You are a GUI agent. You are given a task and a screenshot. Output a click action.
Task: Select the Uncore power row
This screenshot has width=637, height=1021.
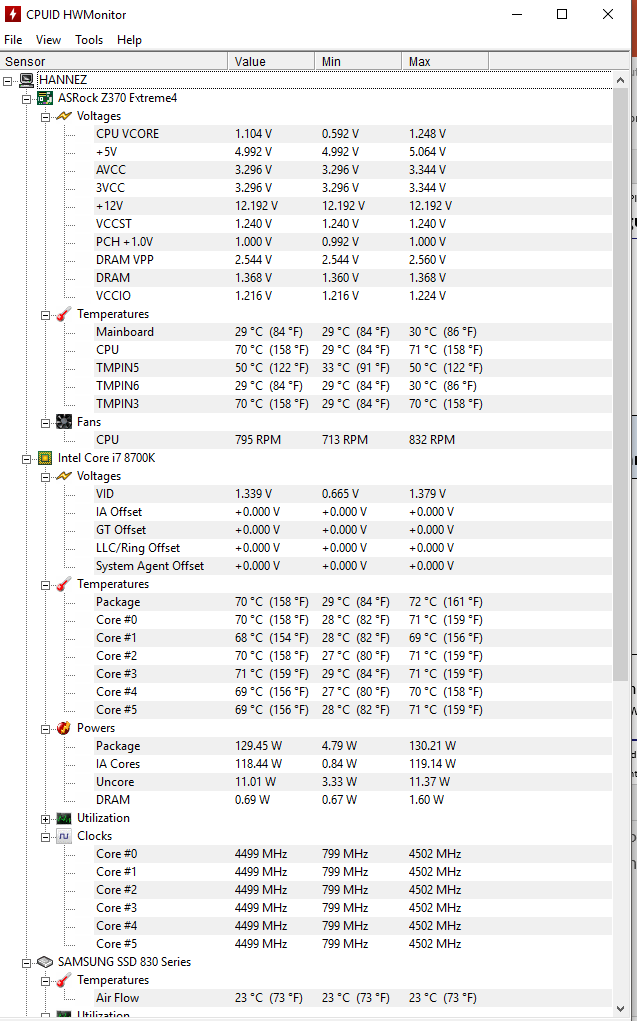click(x=352, y=782)
